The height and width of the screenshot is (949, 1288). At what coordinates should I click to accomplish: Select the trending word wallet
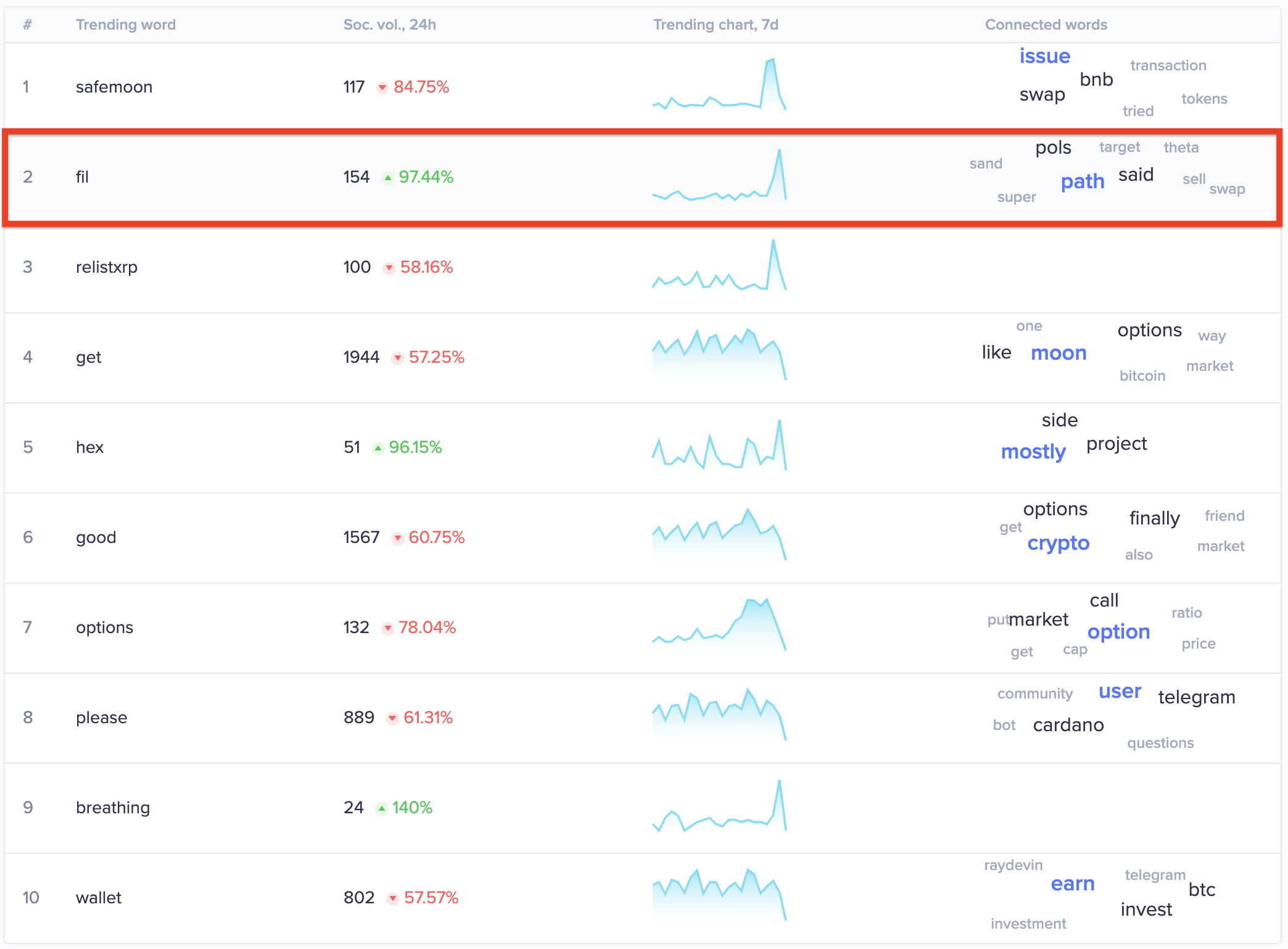(99, 898)
